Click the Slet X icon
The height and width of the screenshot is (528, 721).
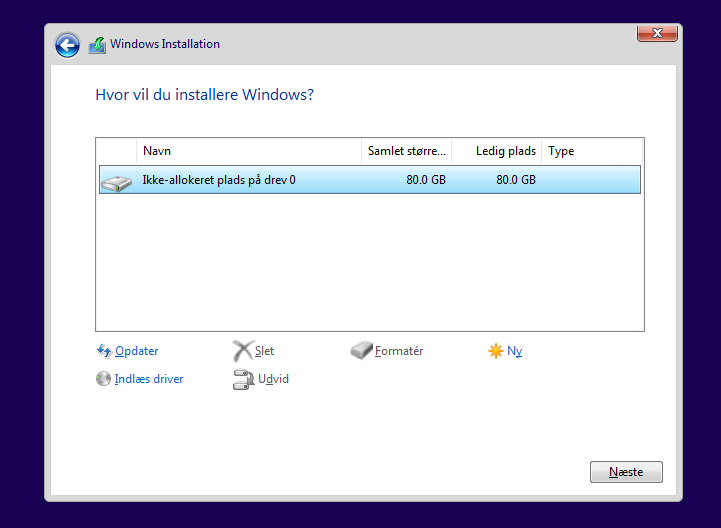coord(243,351)
